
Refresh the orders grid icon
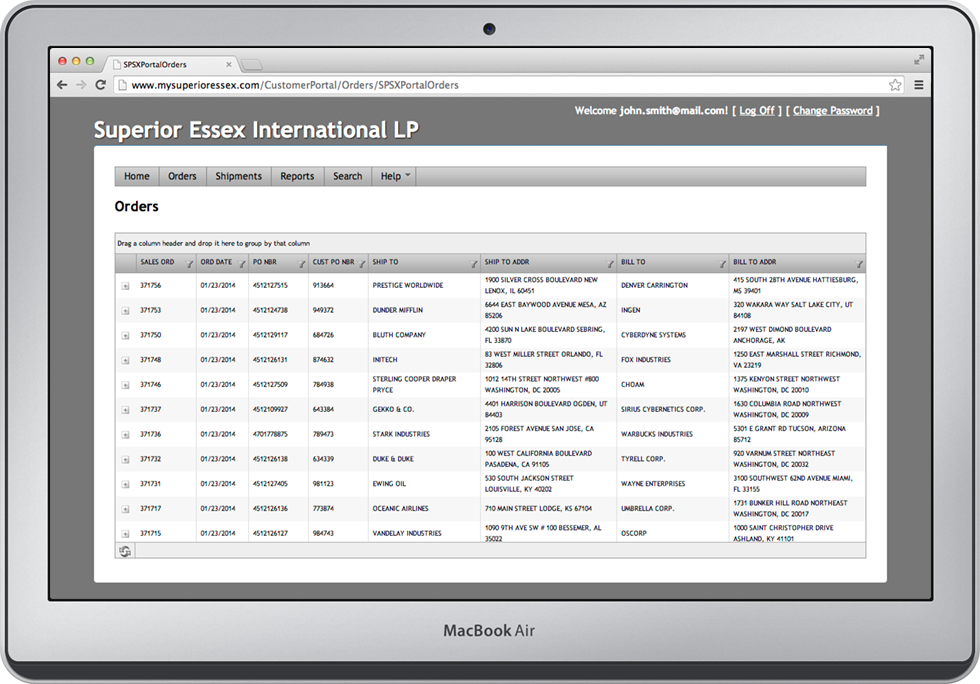pos(125,551)
